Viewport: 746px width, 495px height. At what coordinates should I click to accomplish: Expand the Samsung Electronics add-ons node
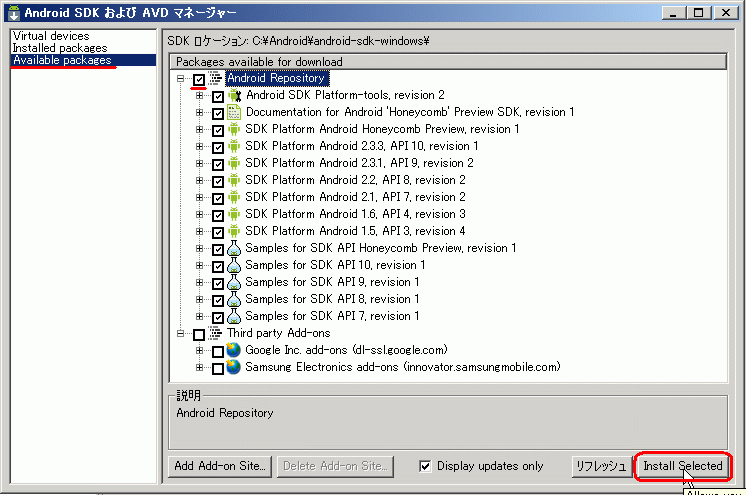(199, 367)
